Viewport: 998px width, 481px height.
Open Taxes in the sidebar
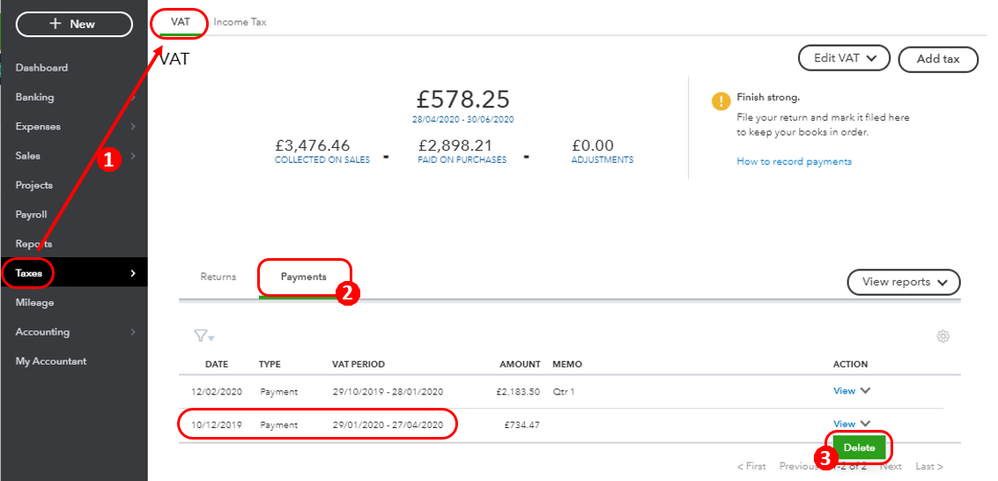coord(29,273)
